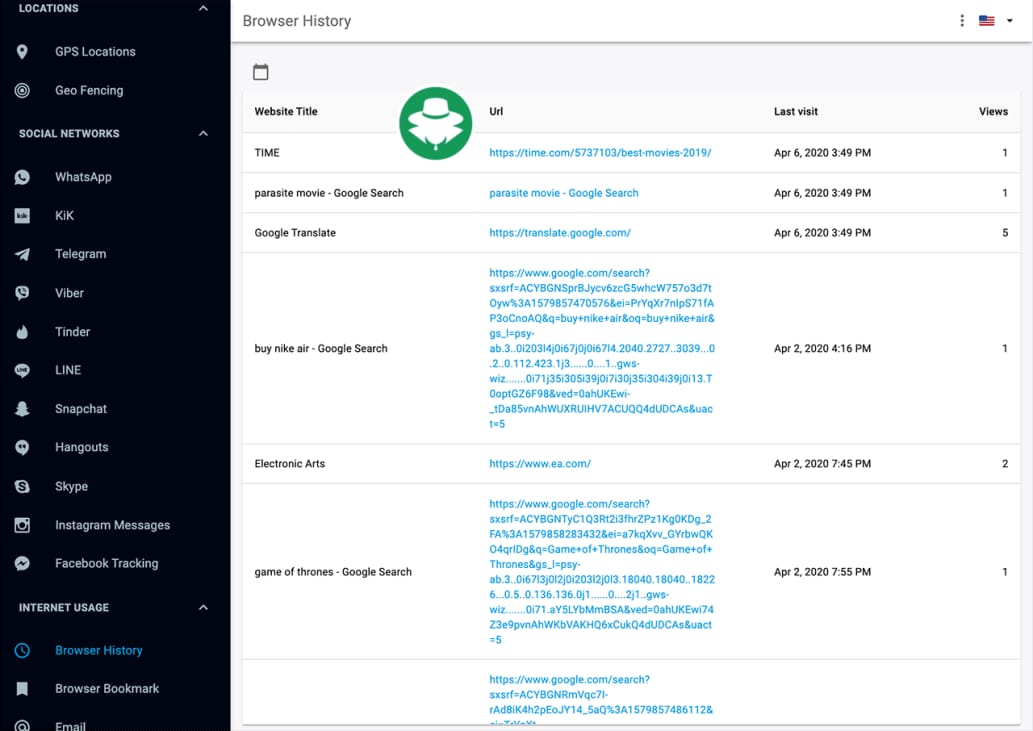Open the Telegram tracking section

click(22, 254)
